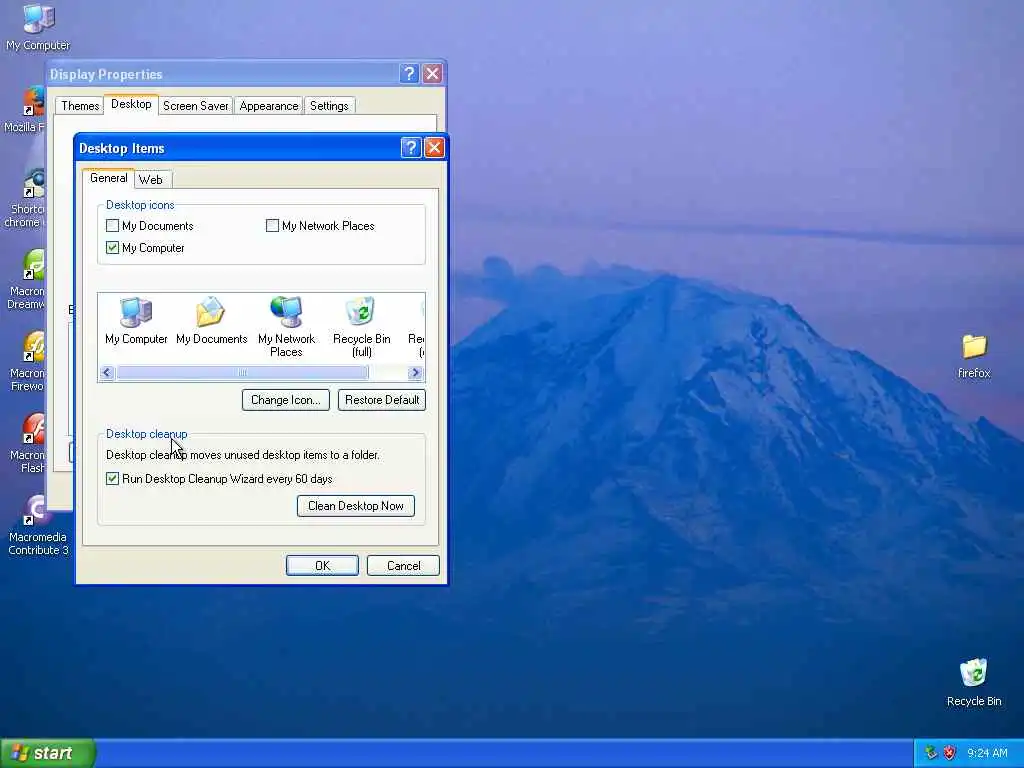
Task: Open the Appearance tab
Action: point(268,106)
